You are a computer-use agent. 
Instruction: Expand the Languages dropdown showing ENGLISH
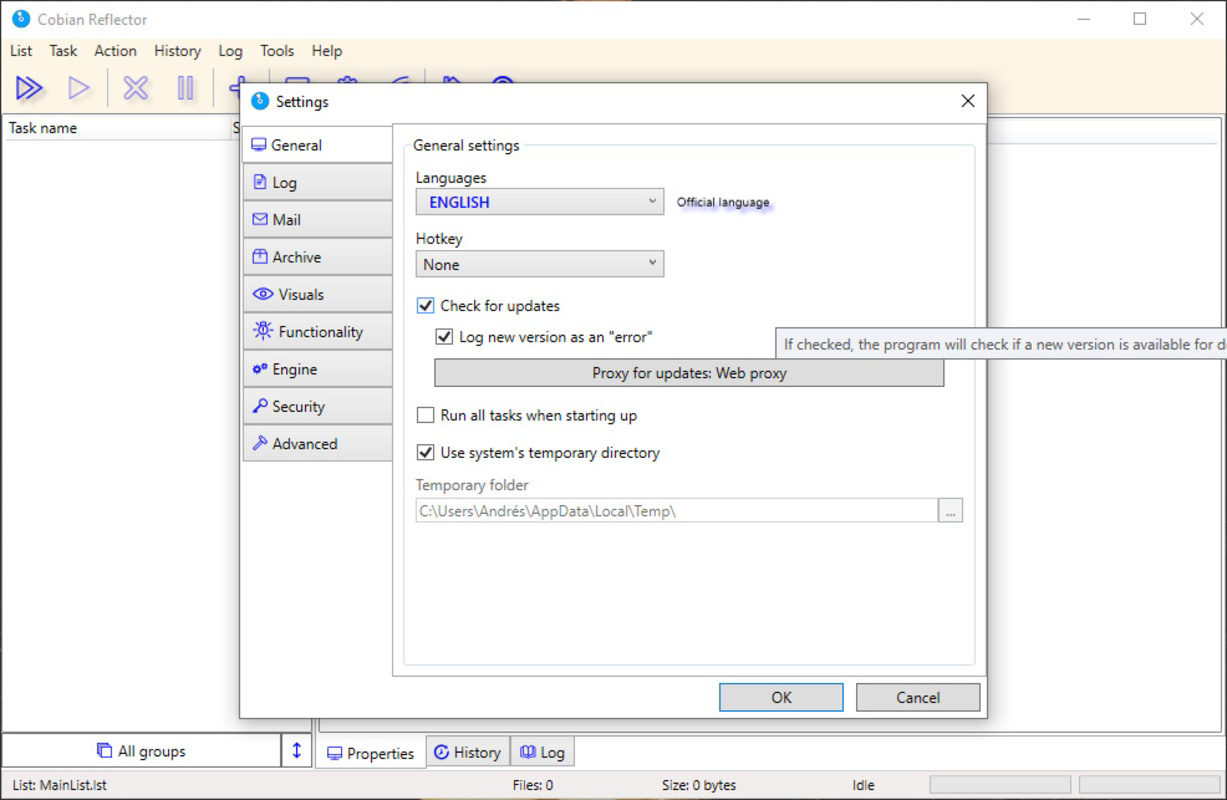tap(540, 202)
